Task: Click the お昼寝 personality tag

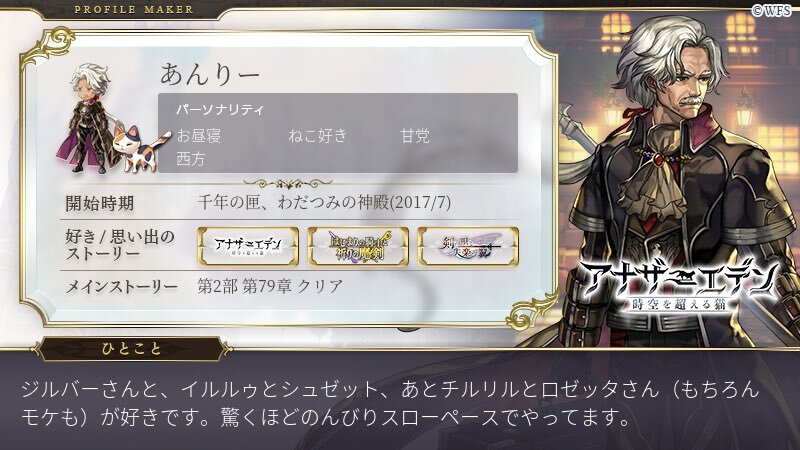Action: coord(198,136)
